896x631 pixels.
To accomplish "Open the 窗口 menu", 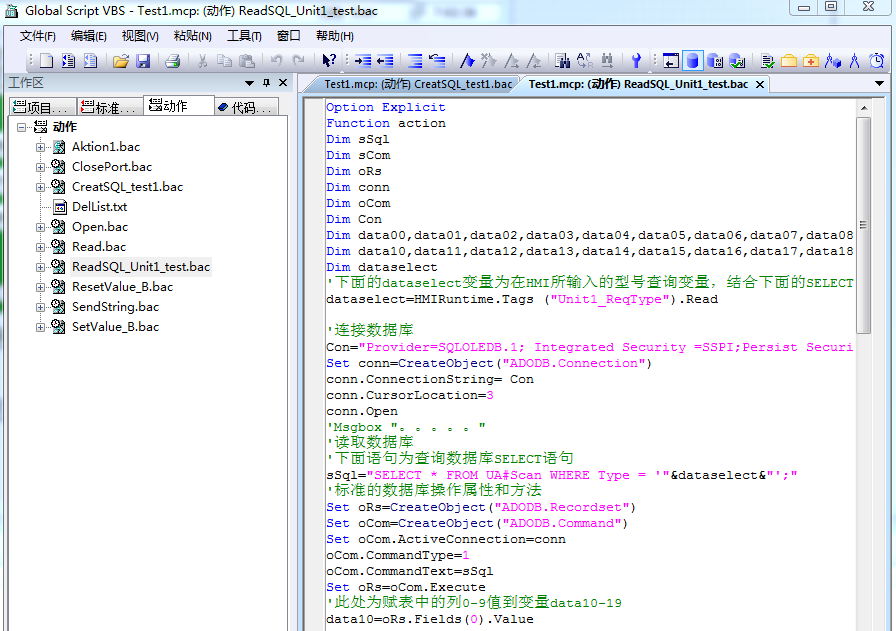I will [289, 36].
